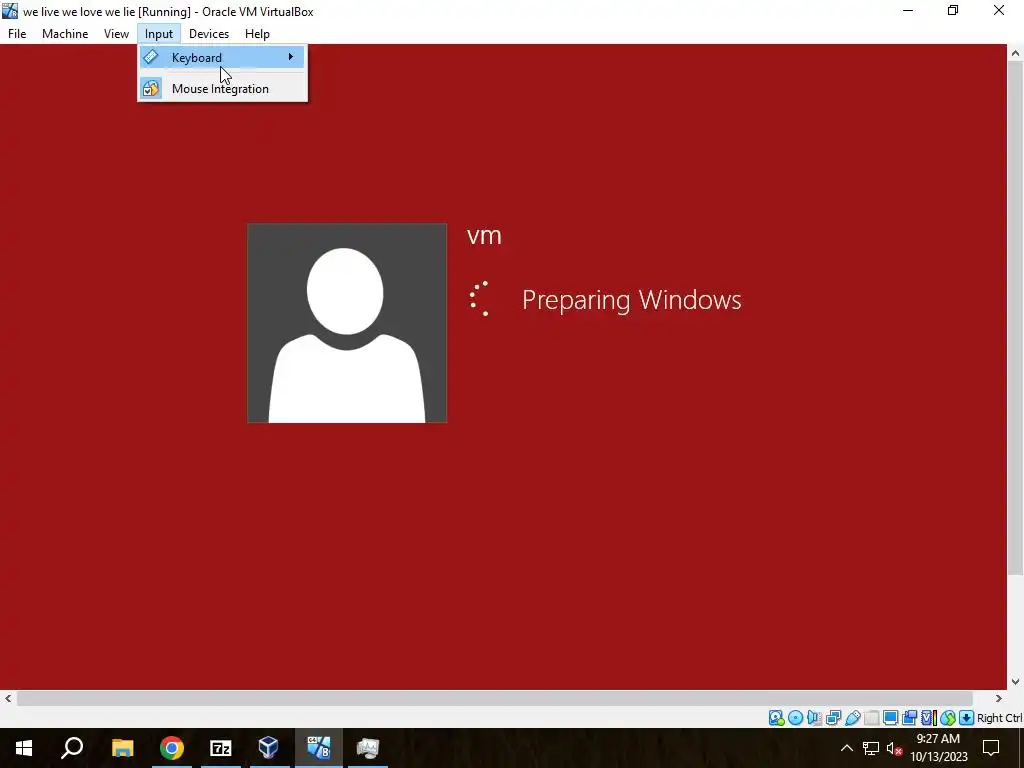Open 7-Zip from the taskbar
Image resolution: width=1024 pixels, height=768 pixels.
221,748
